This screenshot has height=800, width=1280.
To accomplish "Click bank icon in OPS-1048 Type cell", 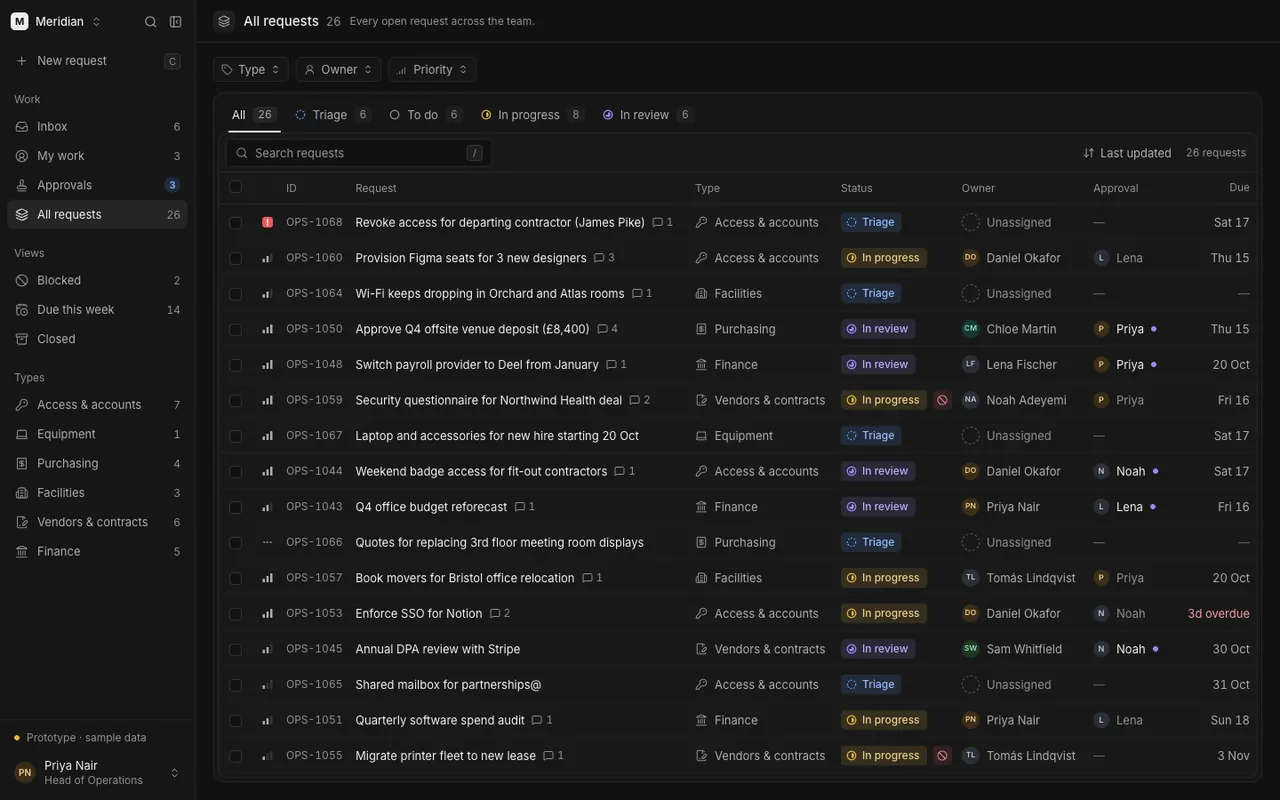I will 702,365.
